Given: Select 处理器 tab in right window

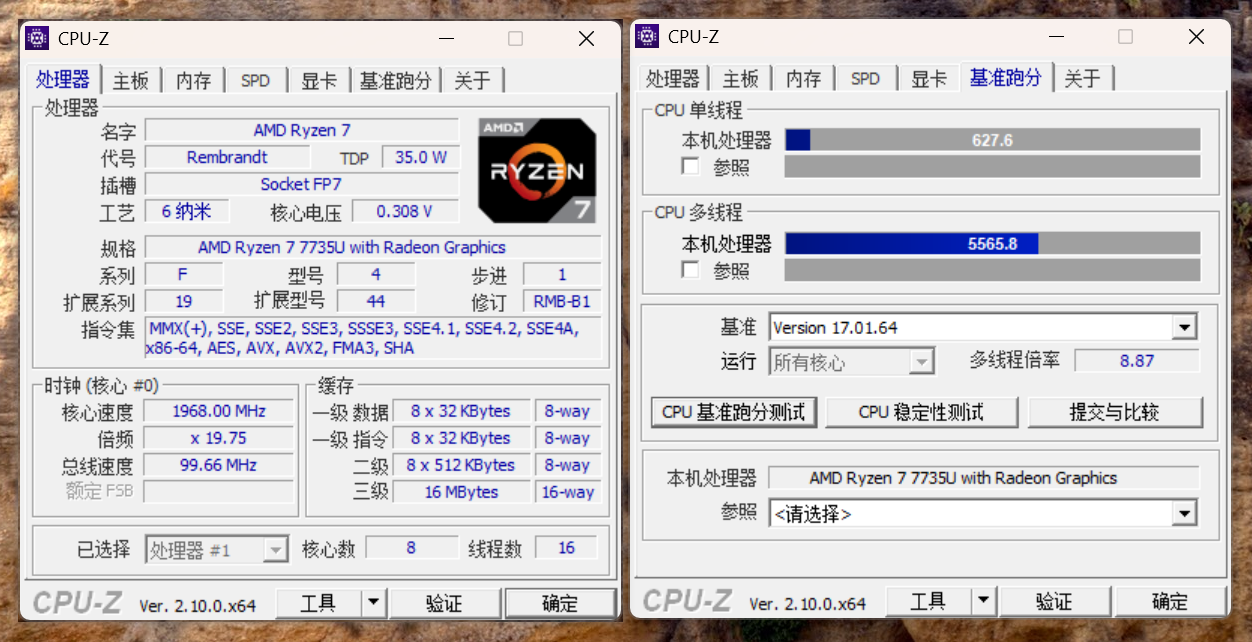Looking at the screenshot, I should coord(672,79).
